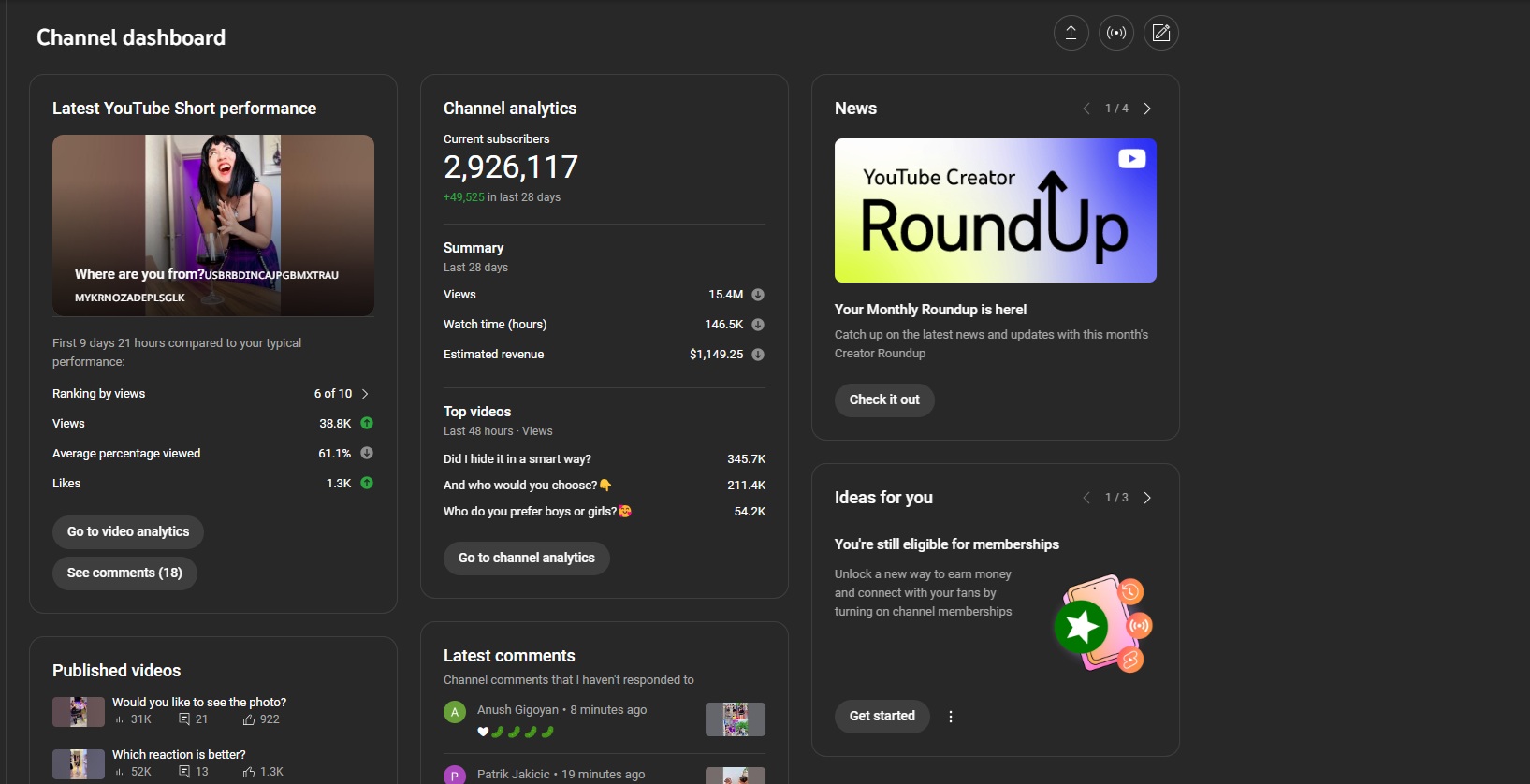Click Anush Gigoyan comment with hearts and peppers

(x=516, y=732)
